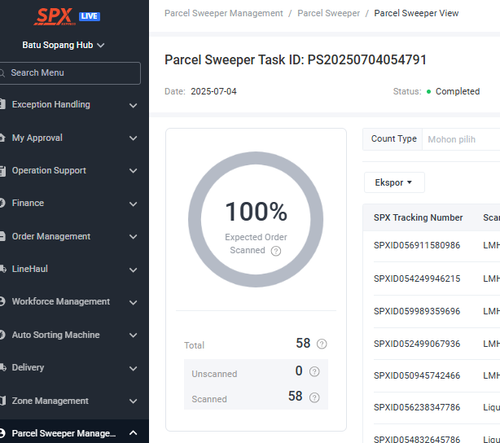Image resolution: width=500 pixels, height=443 pixels.
Task: Click the Order Management sidebar icon
Action: click(2, 236)
